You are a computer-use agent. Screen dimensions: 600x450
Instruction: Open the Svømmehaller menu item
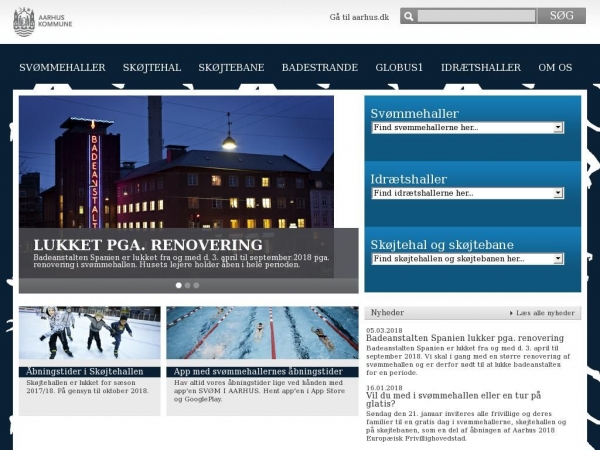pos(62,68)
